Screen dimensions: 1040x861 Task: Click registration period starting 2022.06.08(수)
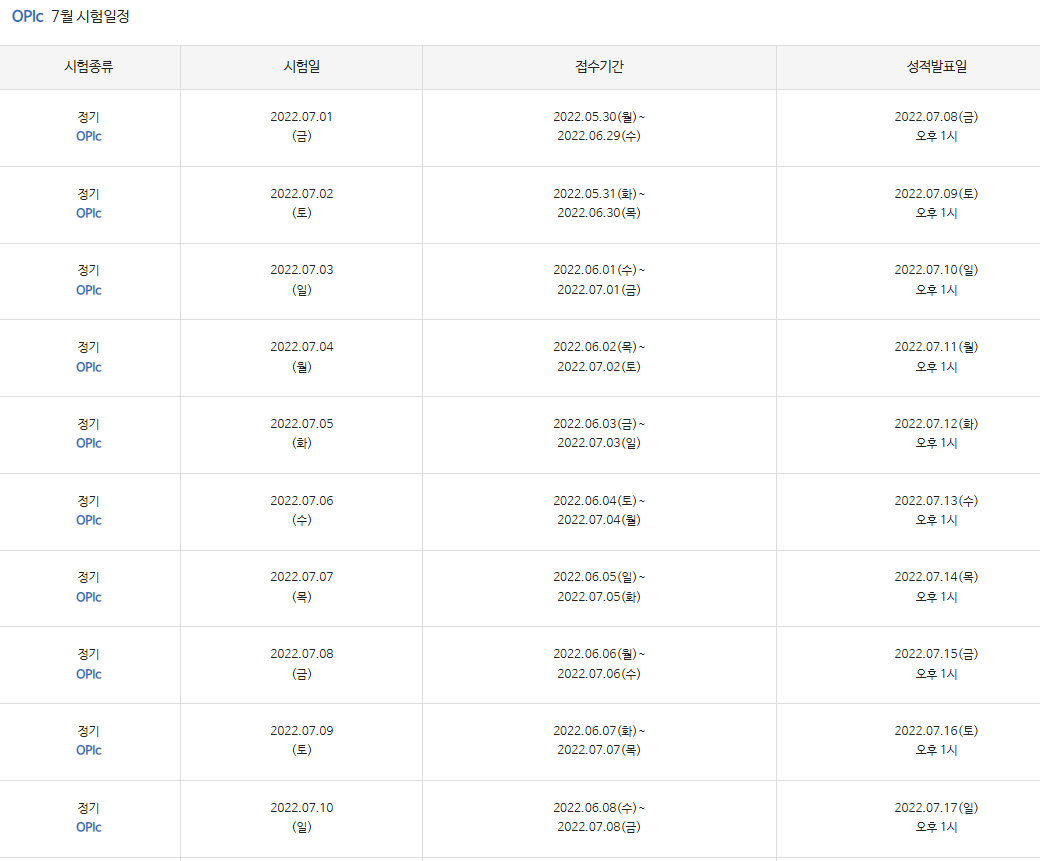coord(599,817)
